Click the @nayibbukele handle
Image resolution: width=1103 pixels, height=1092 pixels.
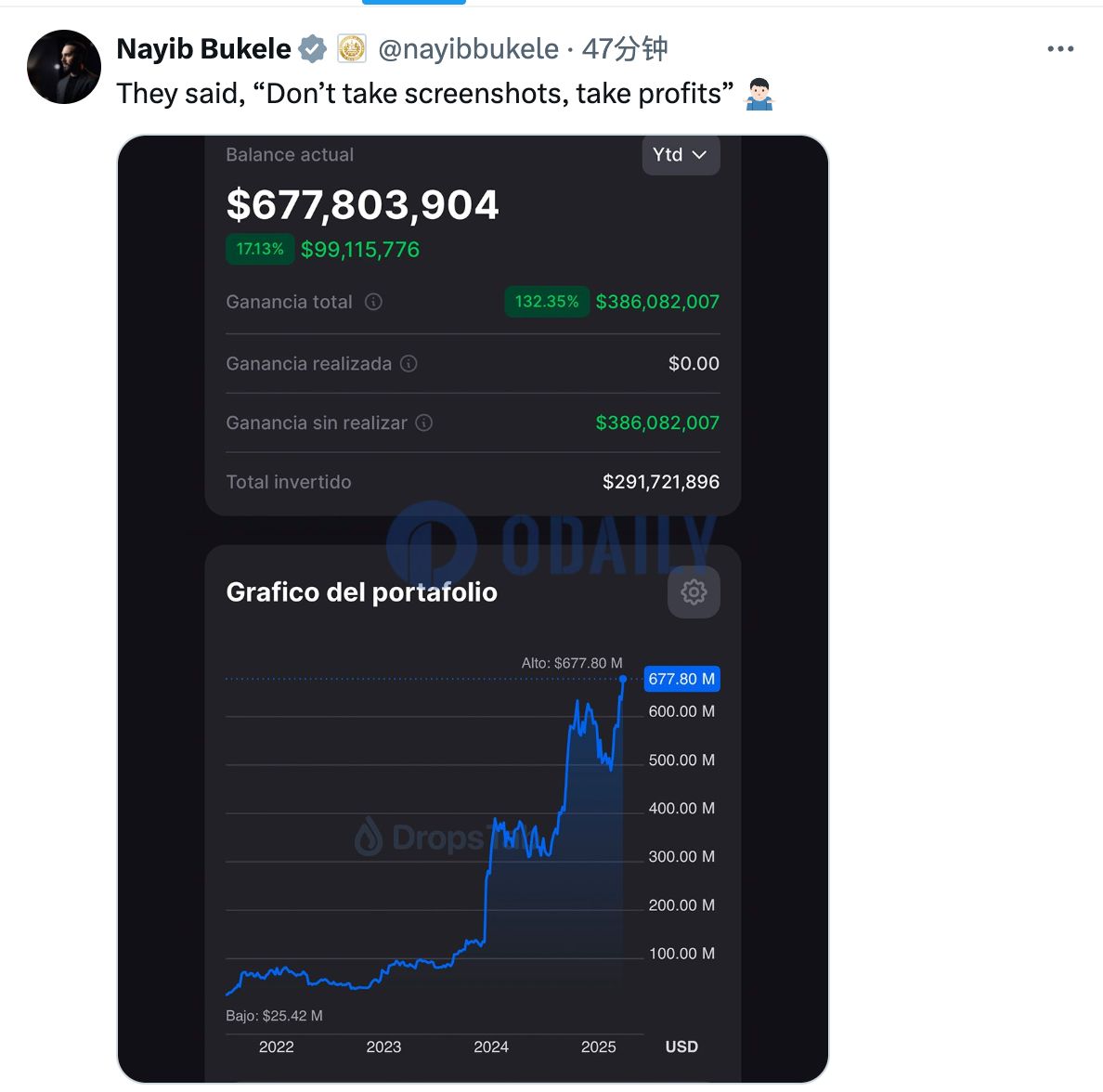click(x=468, y=49)
